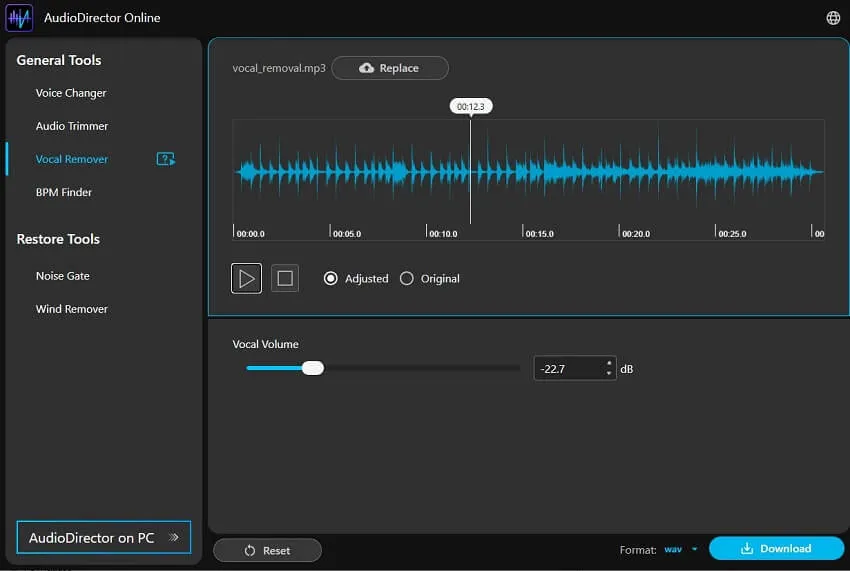
Task: Click the Restore Tools heading
Action: pos(58,239)
